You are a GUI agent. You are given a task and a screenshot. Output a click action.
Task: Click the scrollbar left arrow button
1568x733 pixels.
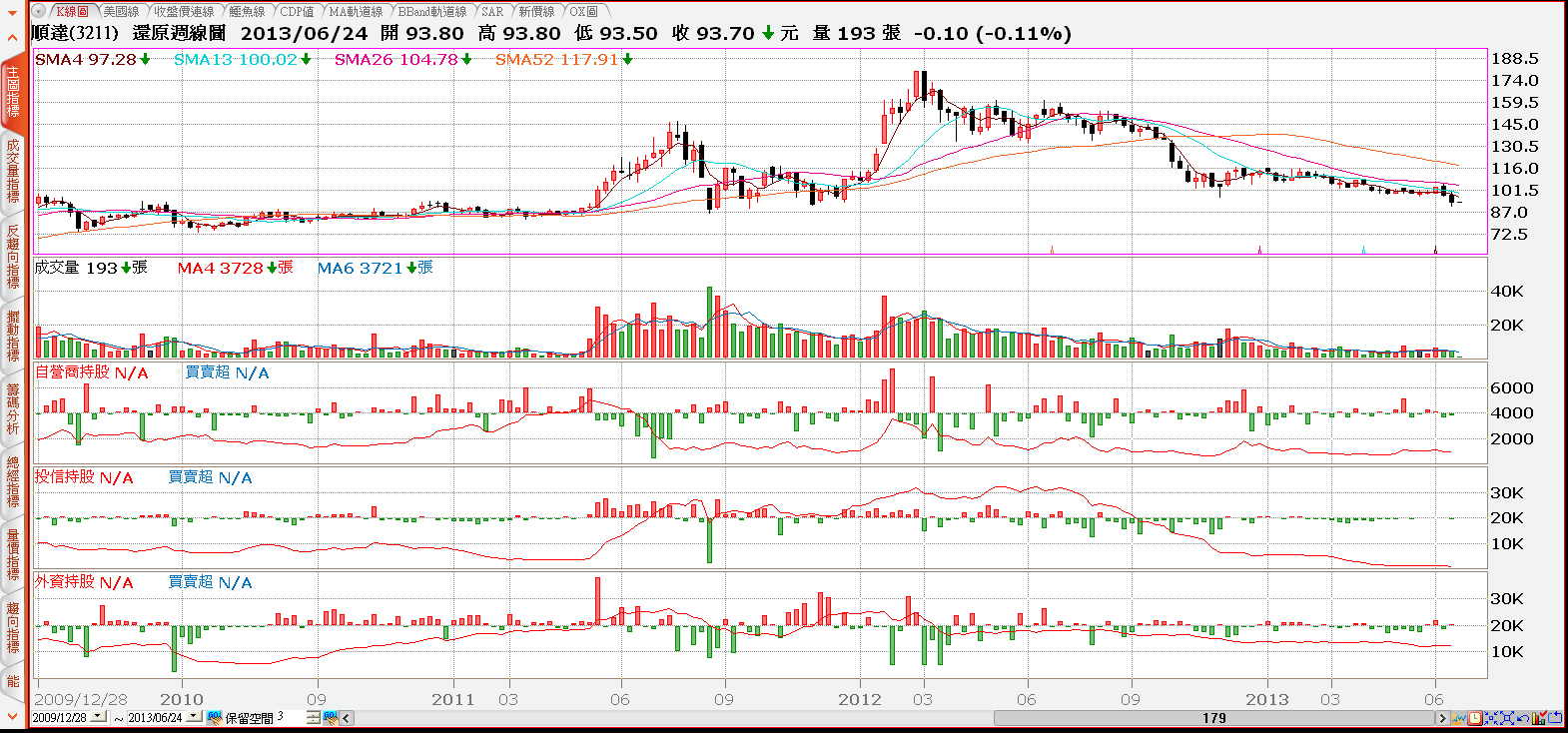tap(347, 717)
